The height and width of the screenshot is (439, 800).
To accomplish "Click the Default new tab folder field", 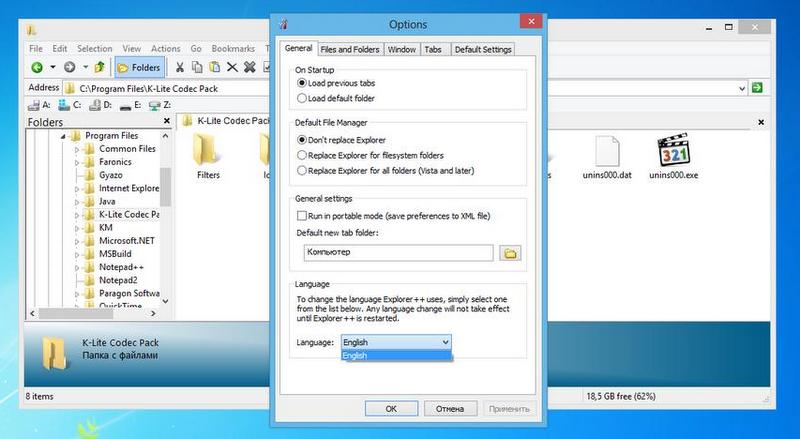I will point(398,252).
